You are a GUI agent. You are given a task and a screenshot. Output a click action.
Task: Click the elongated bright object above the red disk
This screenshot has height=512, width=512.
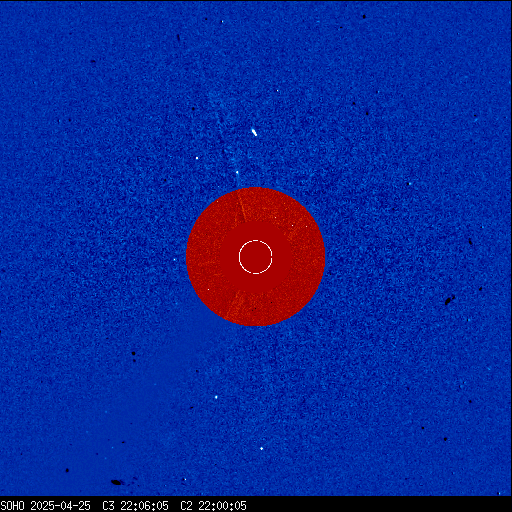[x=254, y=132]
